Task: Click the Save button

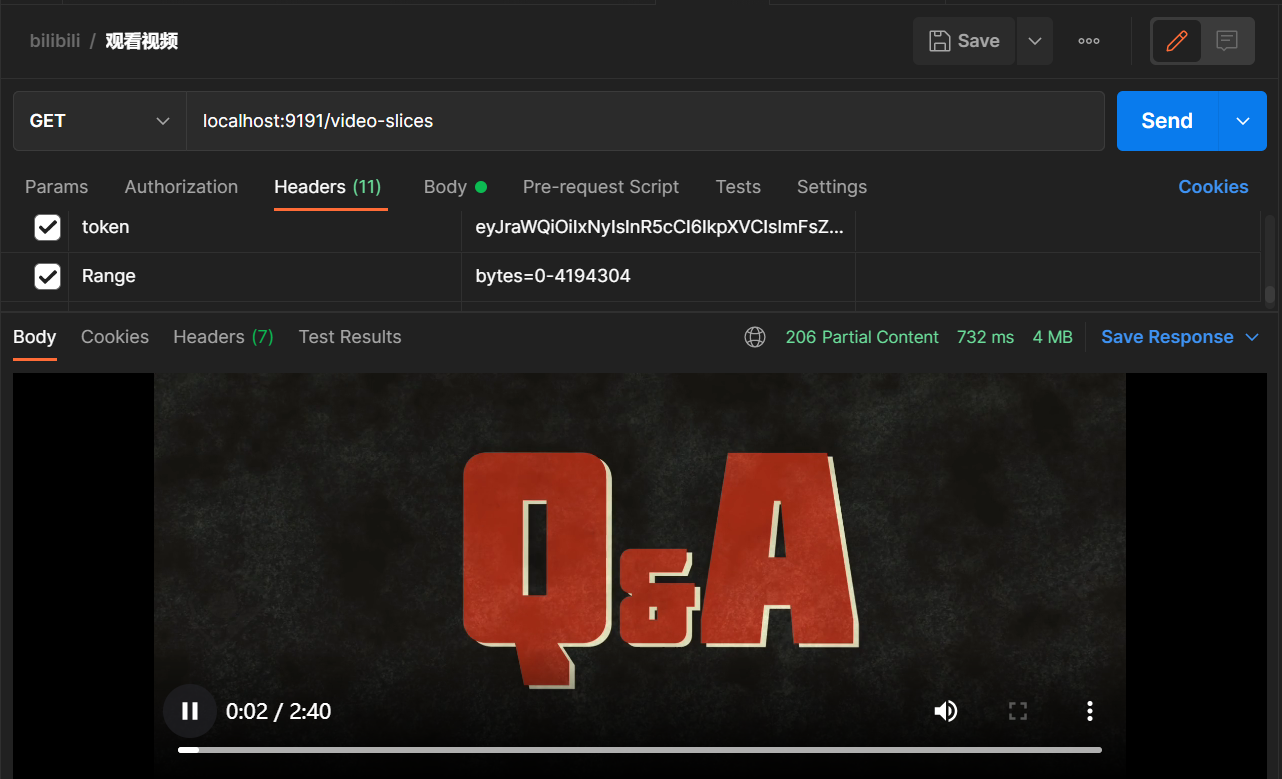Action: pos(964,41)
